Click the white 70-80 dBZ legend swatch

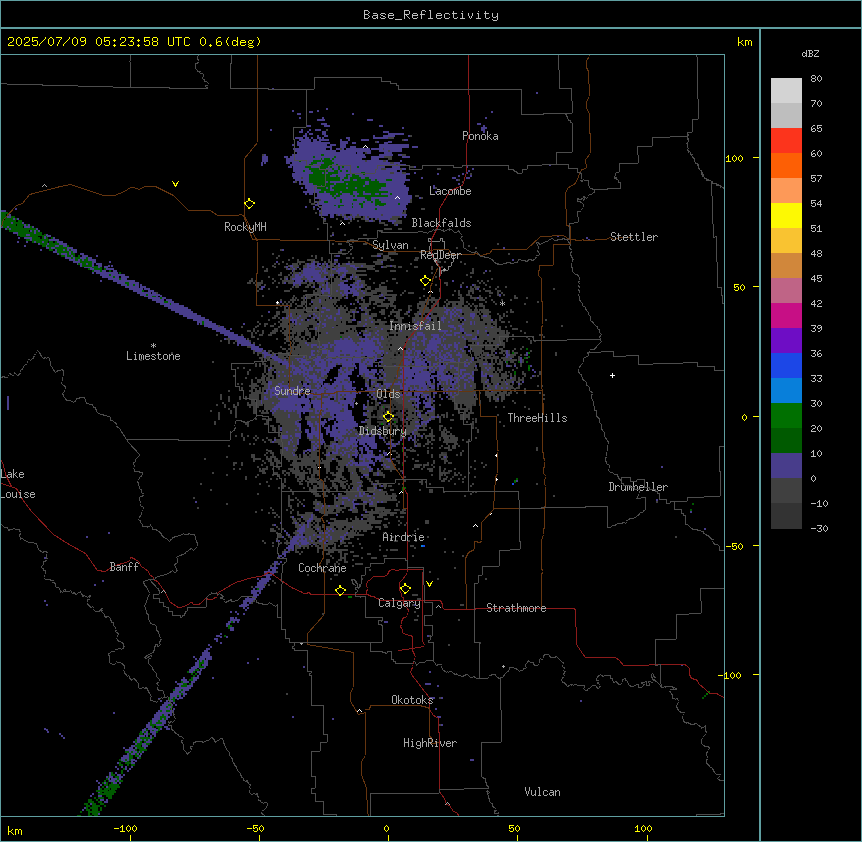786,91
